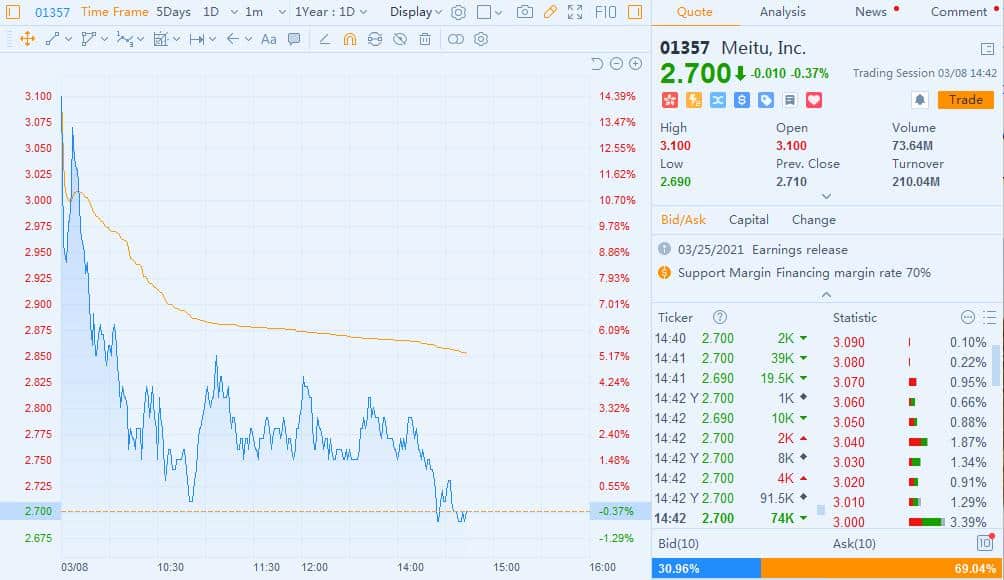Image resolution: width=1004 pixels, height=580 pixels.
Task: Open the help icon beside Ticker
Action: click(x=719, y=317)
